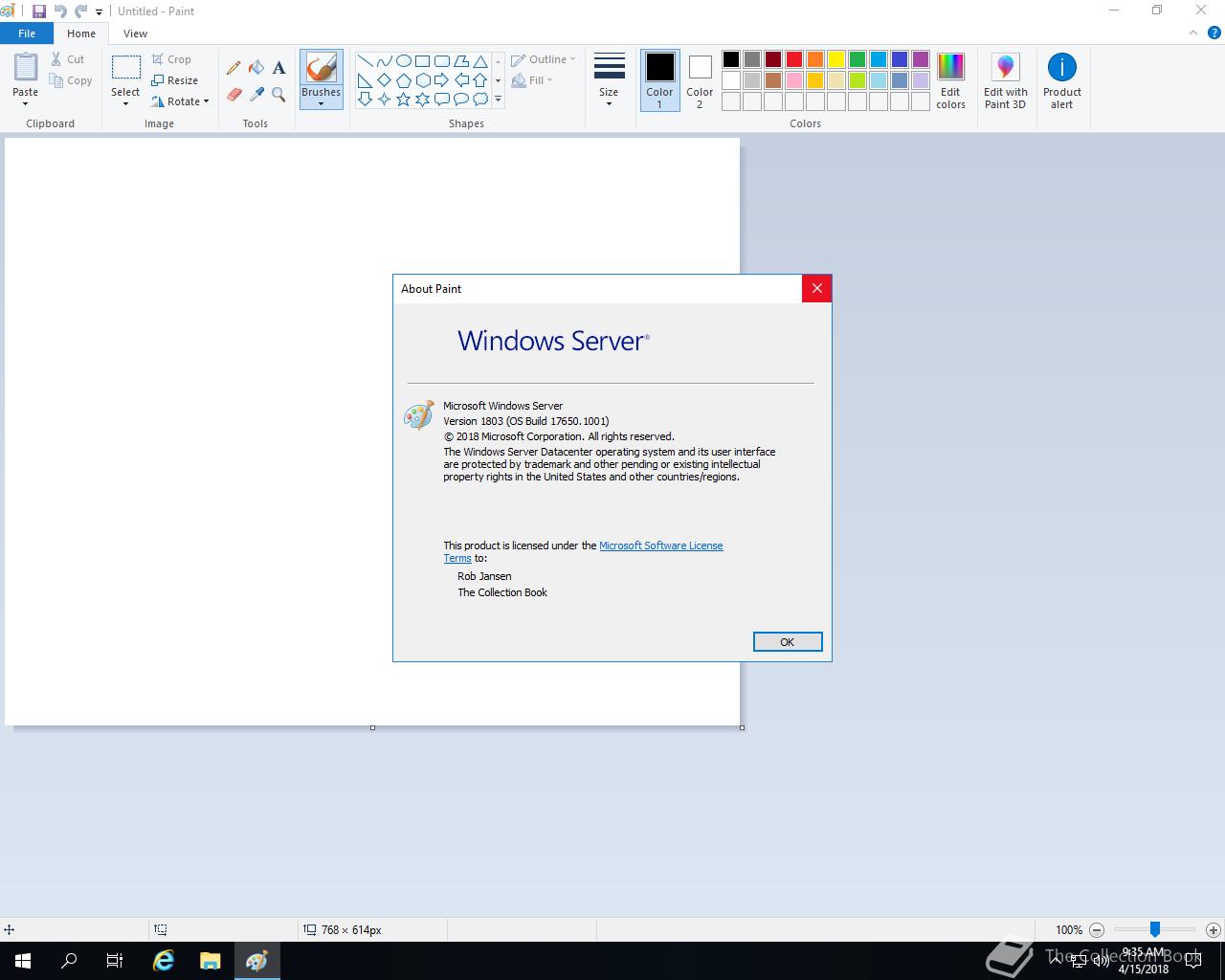Choose the Diamond shape
This screenshot has width=1225, height=980.
[384, 79]
